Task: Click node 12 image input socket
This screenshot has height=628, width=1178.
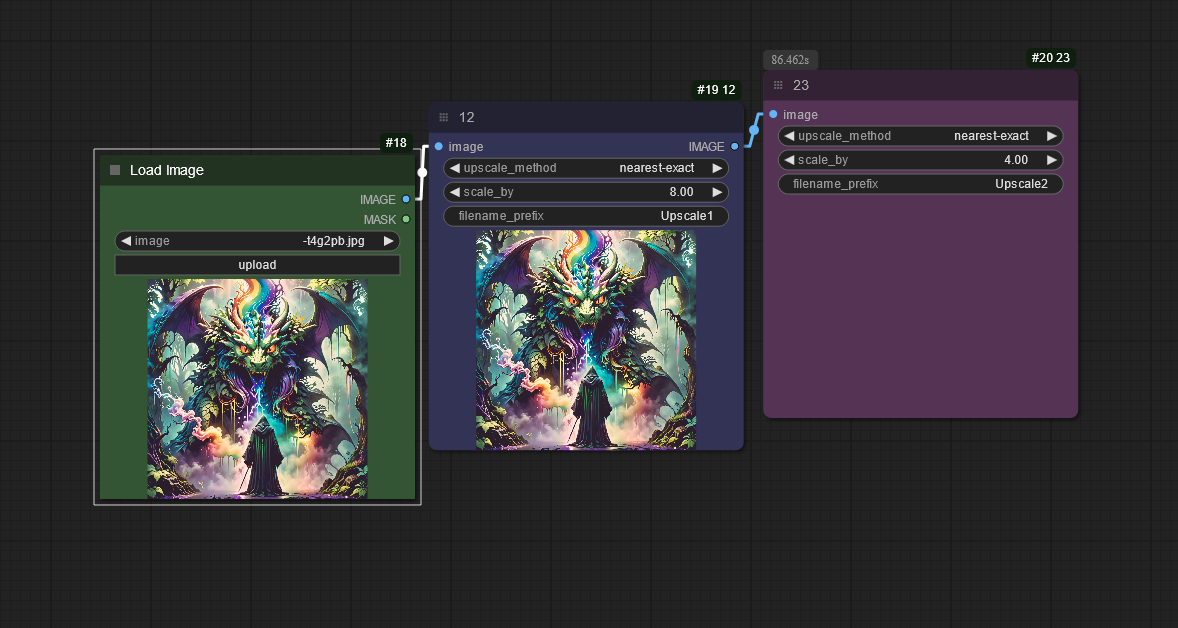Action: 439,146
